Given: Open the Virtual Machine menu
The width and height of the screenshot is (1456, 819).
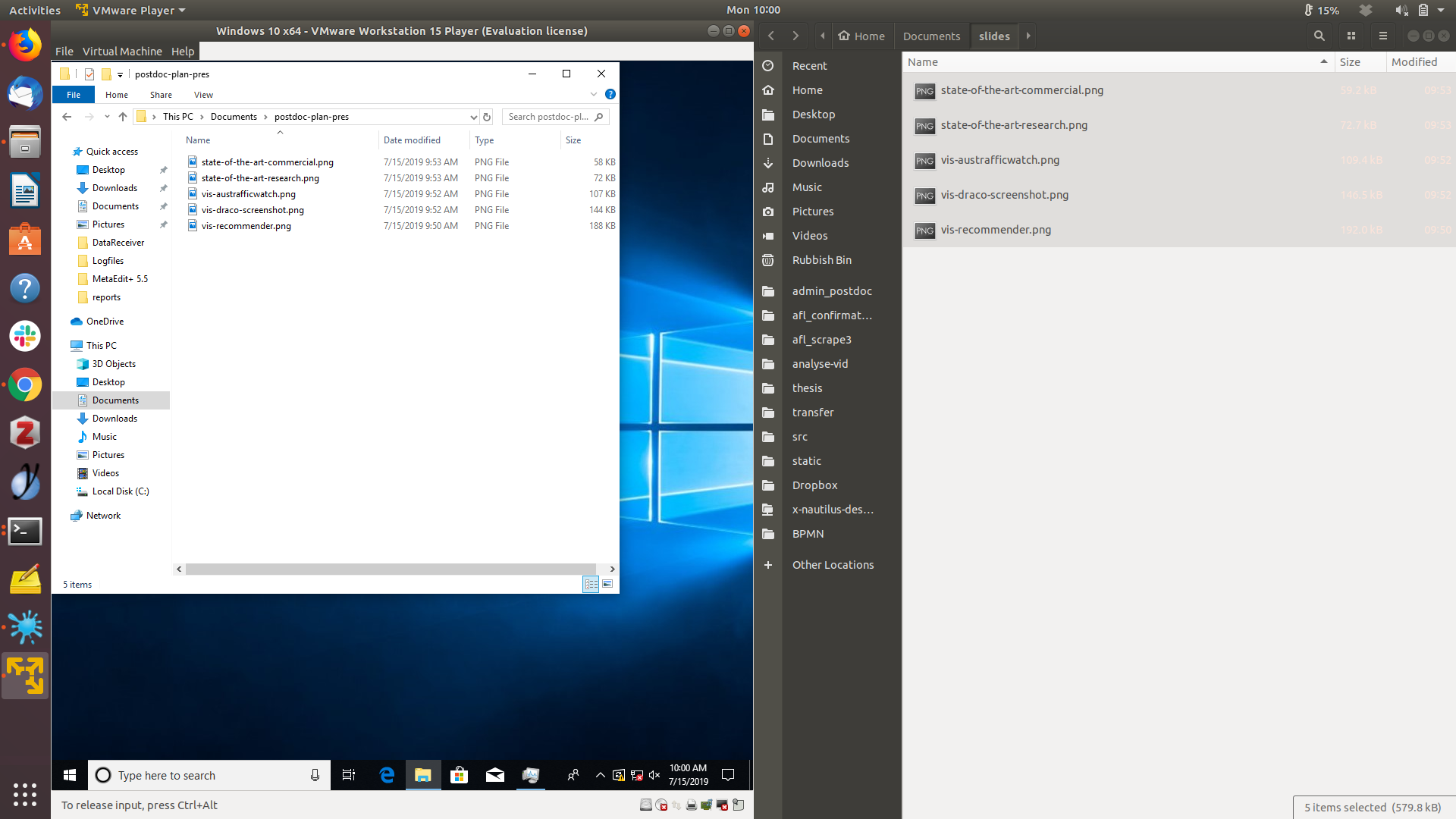Looking at the screenshot, I should (x=122, y=52).
